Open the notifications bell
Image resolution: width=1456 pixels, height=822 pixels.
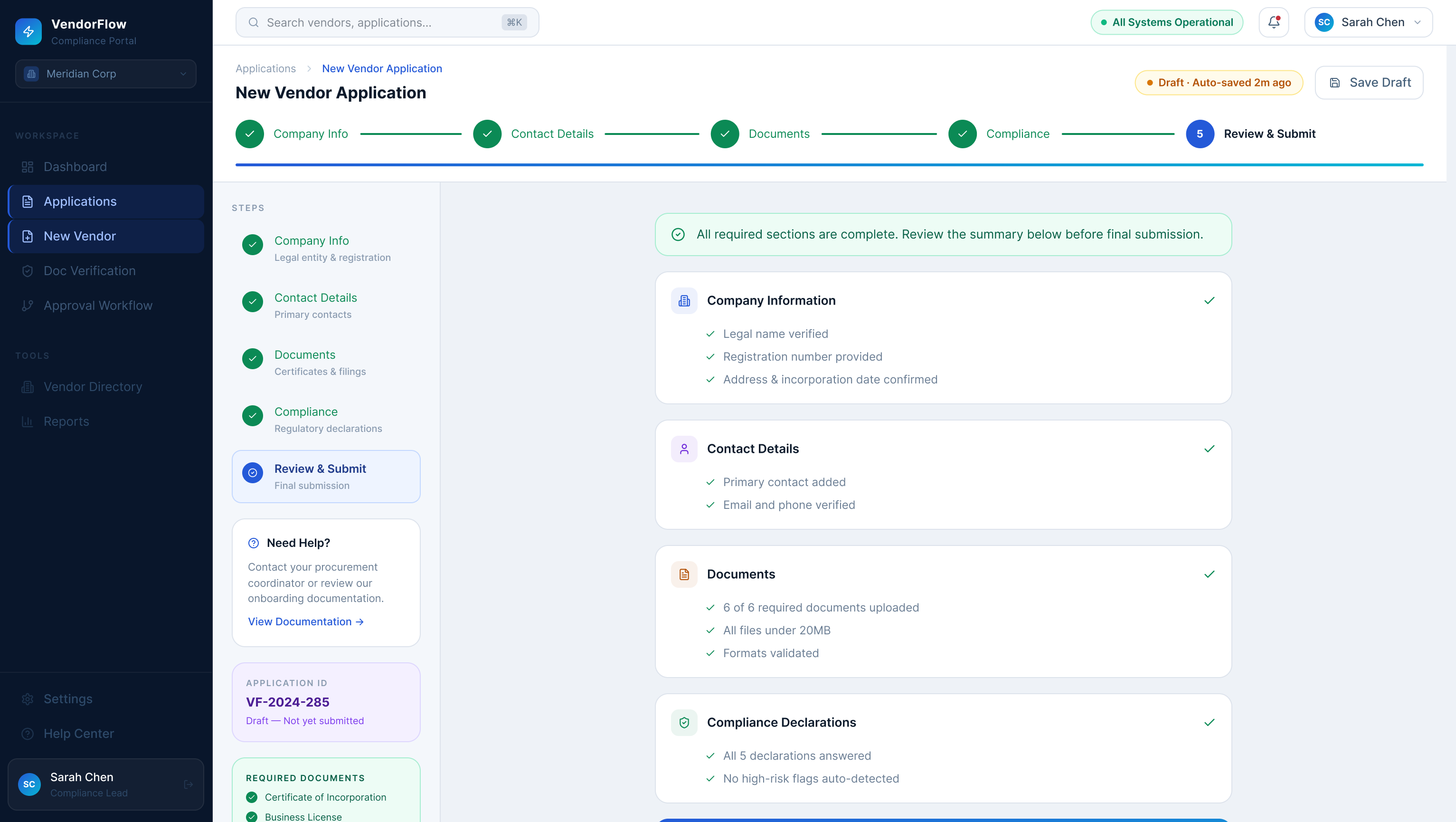pos(1274,22)
